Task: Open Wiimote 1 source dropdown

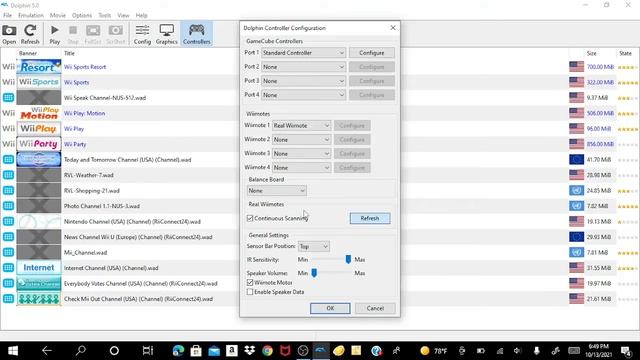Action: (x=301, y=125)
